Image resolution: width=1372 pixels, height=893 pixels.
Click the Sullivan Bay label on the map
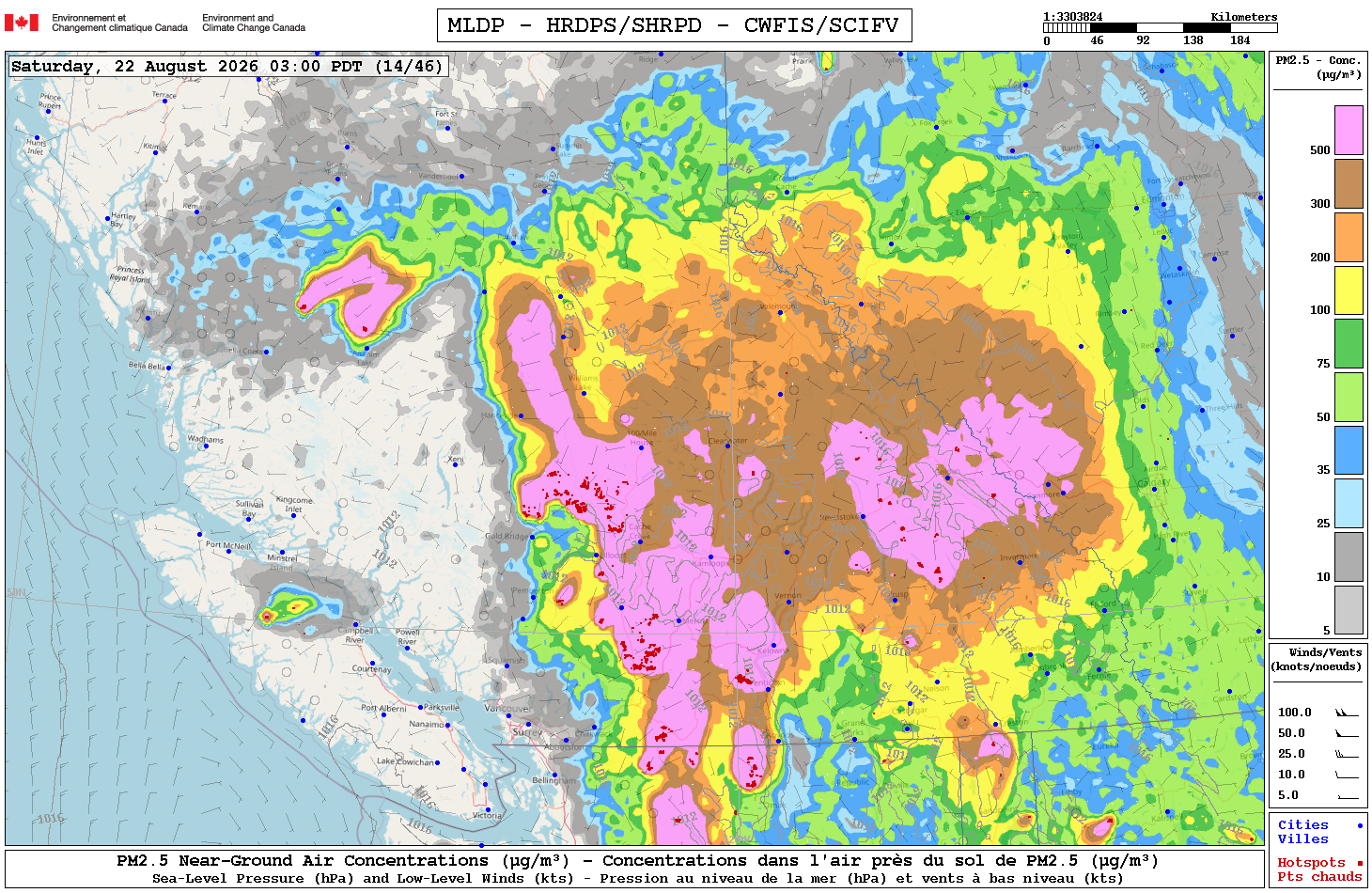pyautogui.click(x=249, y=509)
